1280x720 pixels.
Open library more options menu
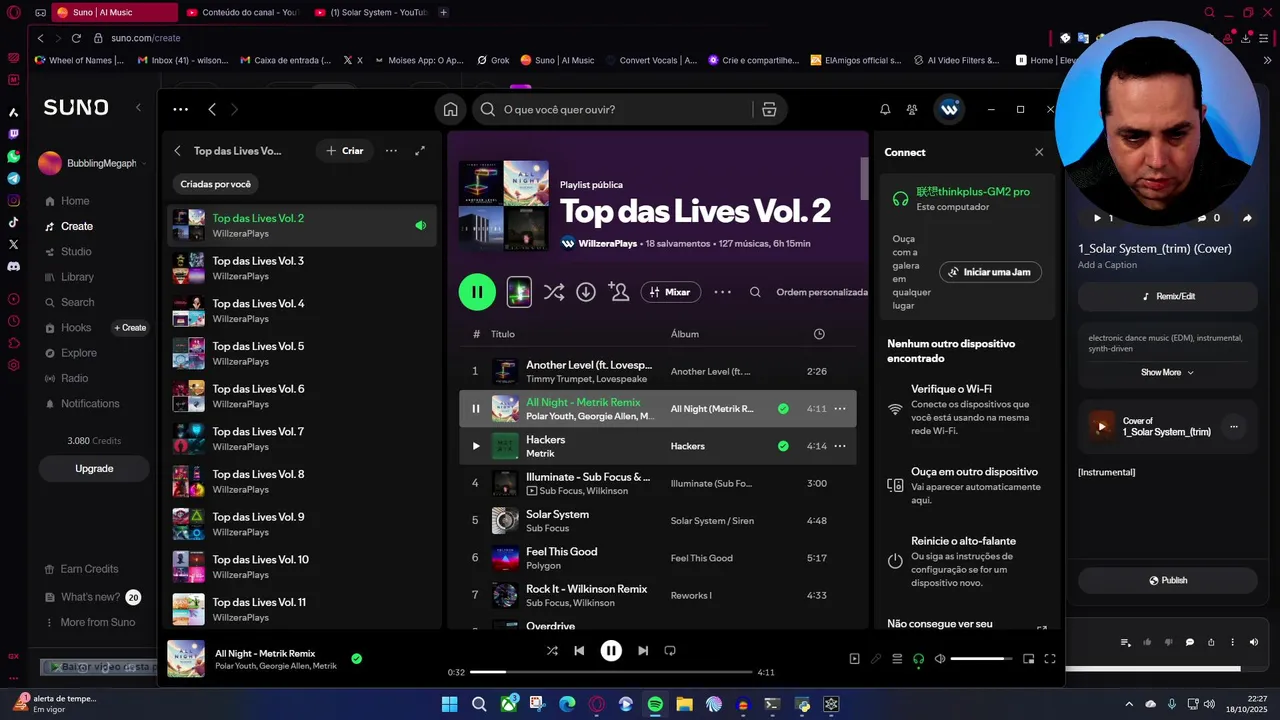coord(391,151)
